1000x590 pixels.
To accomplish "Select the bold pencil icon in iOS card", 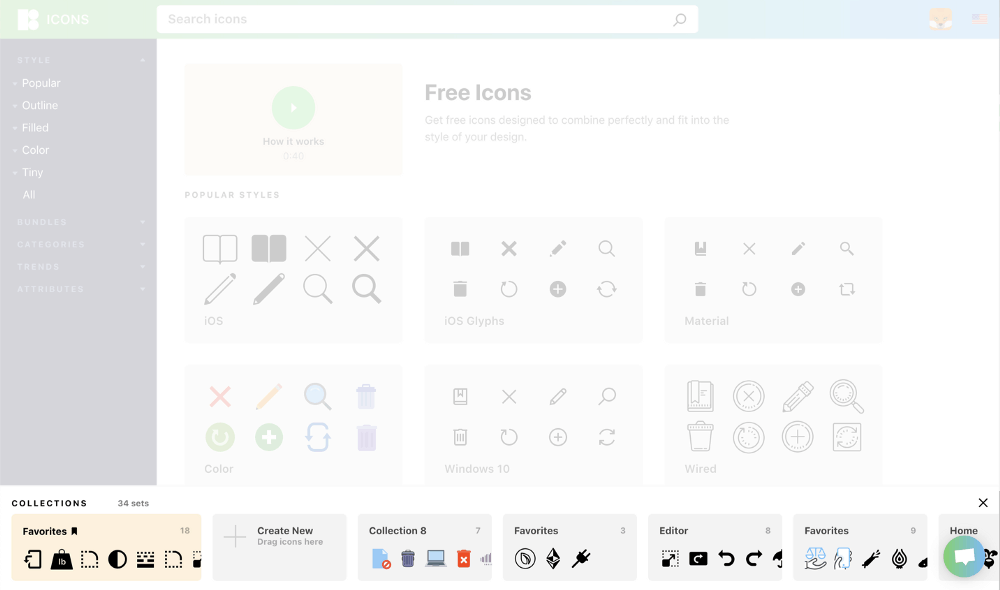I will pos(269,289).
